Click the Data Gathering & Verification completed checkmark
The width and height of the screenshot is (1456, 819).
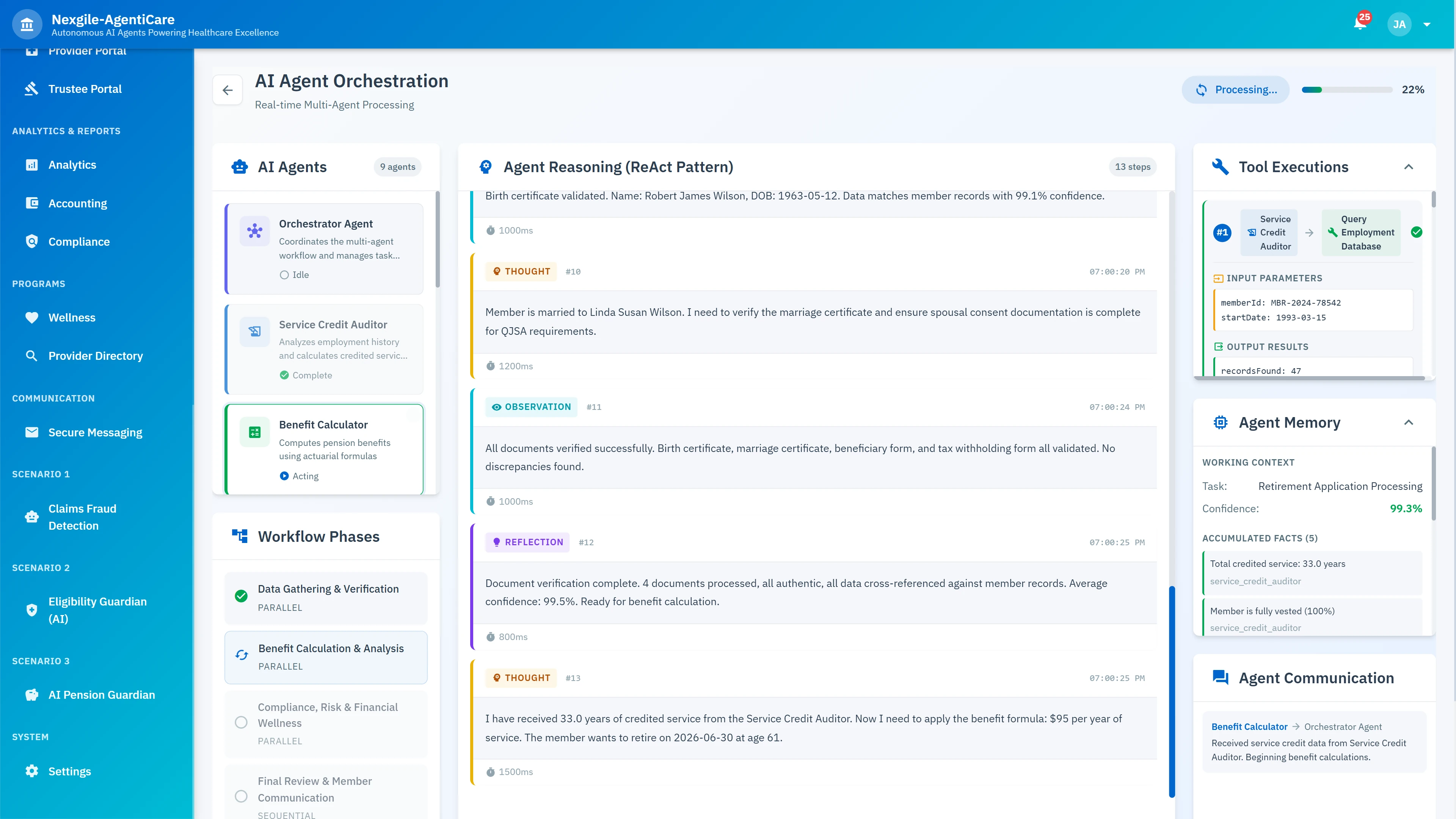(242, 595)
